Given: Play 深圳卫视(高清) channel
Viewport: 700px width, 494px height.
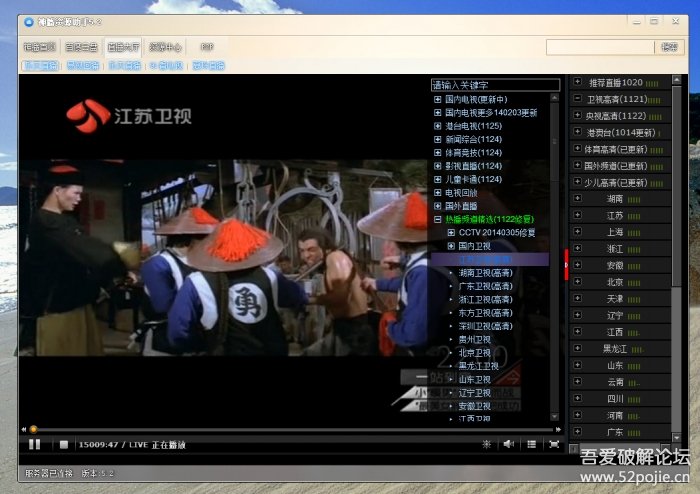Looking at the screenshot, I should [485, 326].
